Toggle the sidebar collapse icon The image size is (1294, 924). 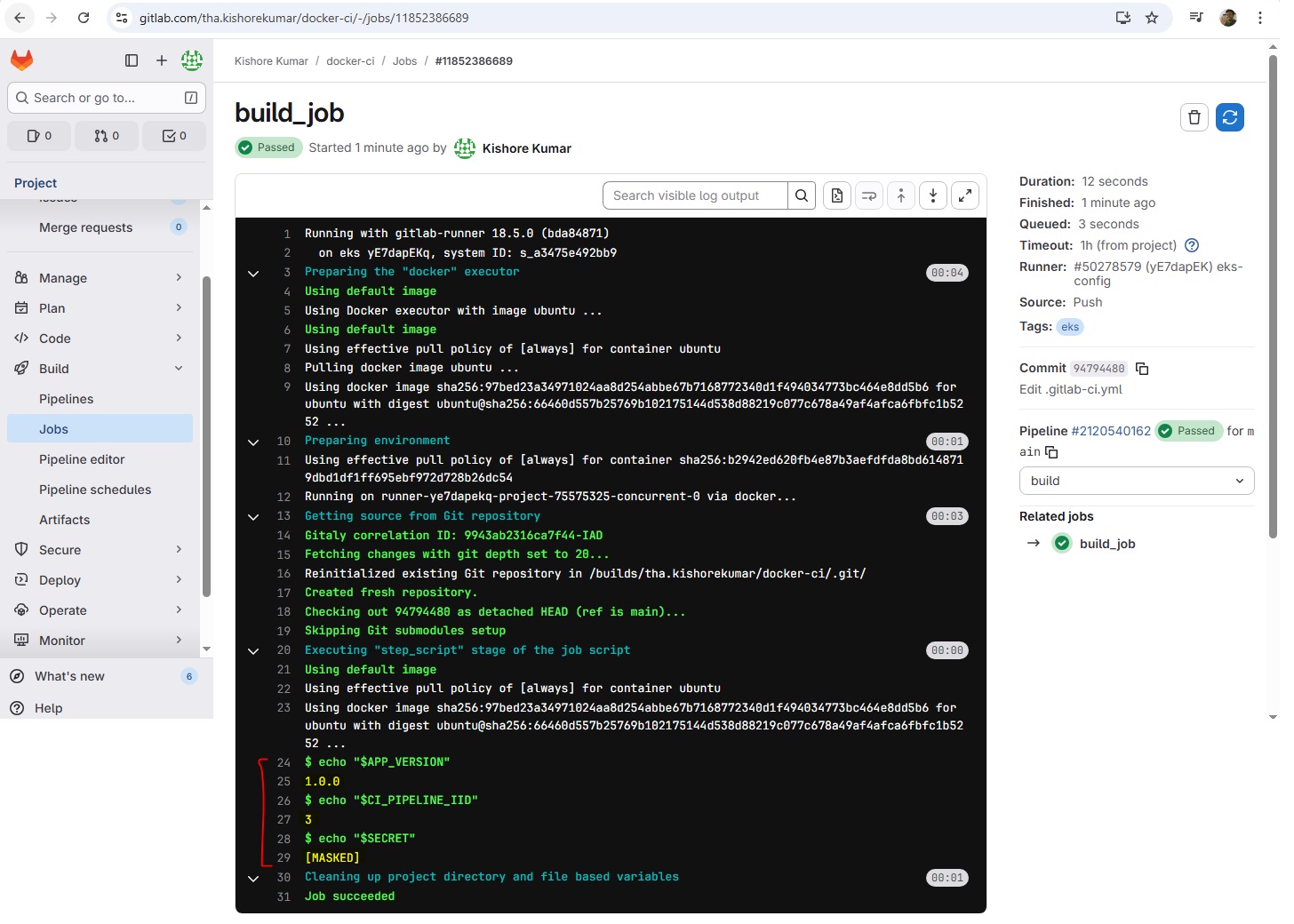tap(132, 60)
